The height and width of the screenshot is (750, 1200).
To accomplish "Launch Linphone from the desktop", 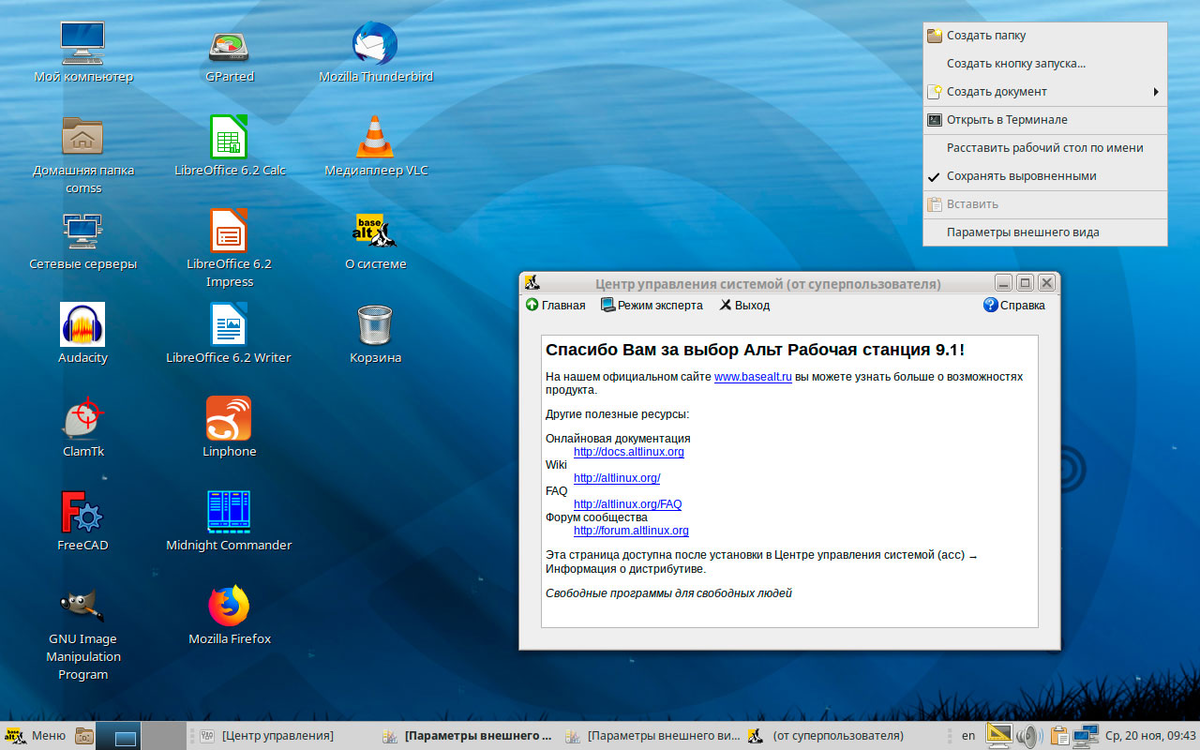I will tap(229, 418).
